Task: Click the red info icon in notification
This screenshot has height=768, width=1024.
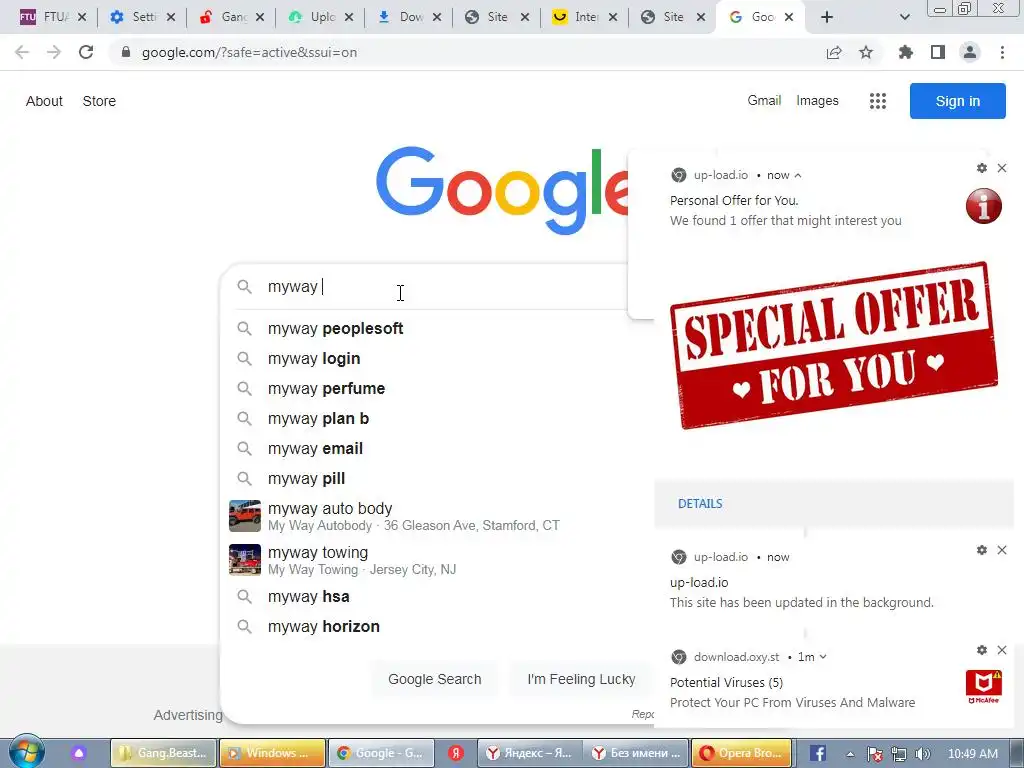Action: click(984, 206)
